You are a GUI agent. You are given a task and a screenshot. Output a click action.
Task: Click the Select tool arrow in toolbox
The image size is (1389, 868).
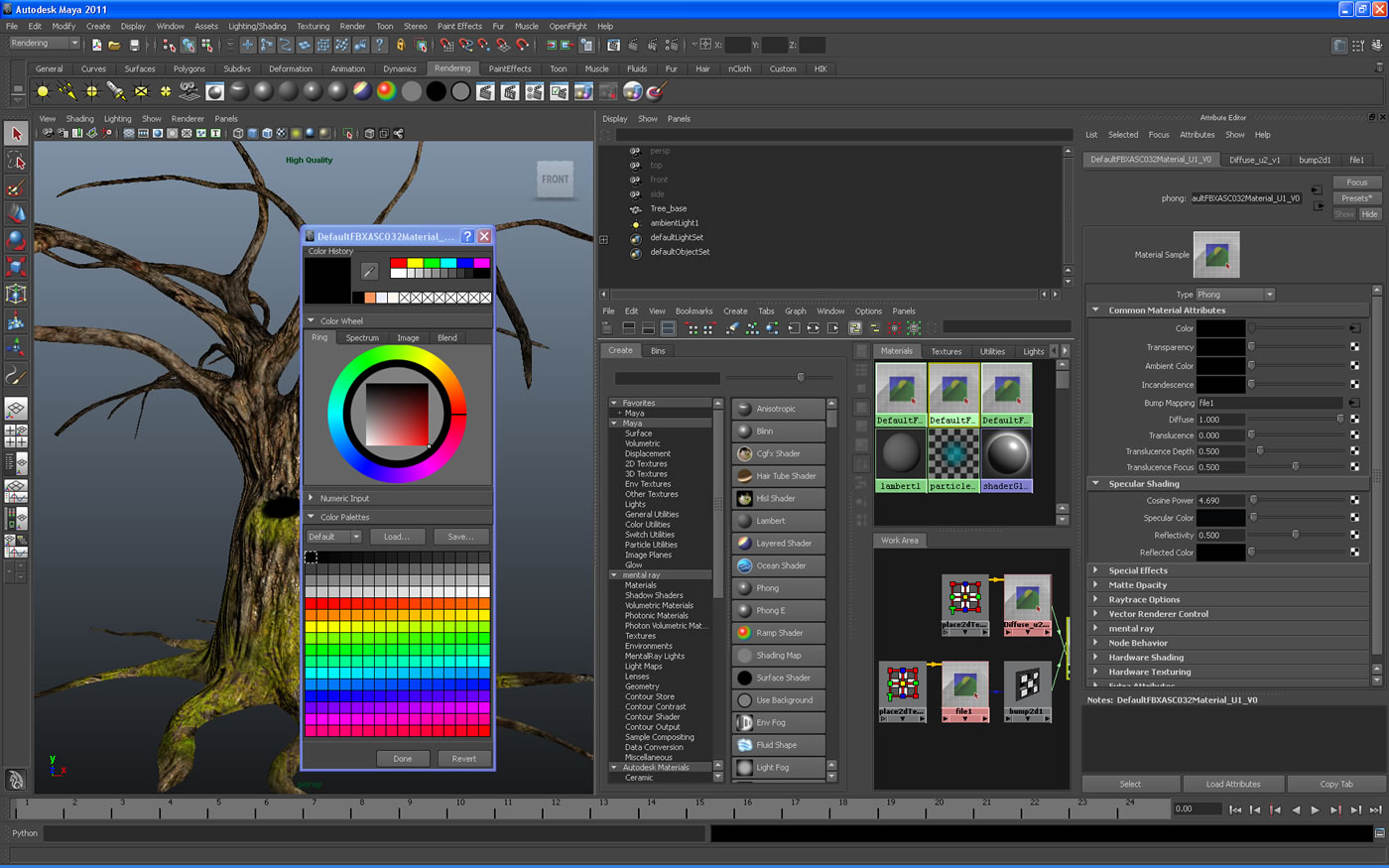16,133
